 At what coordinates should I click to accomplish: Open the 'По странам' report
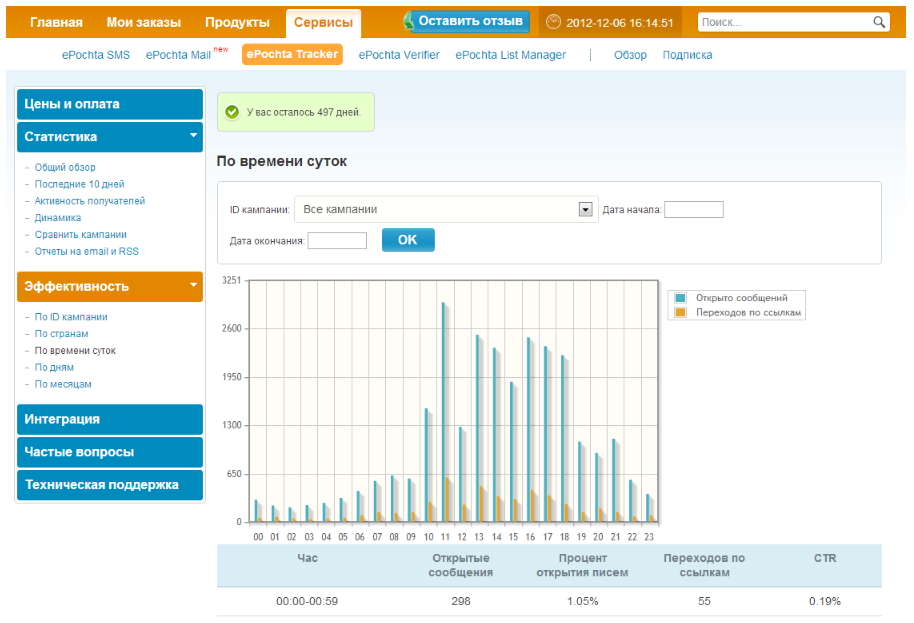[x=61, y=334]
